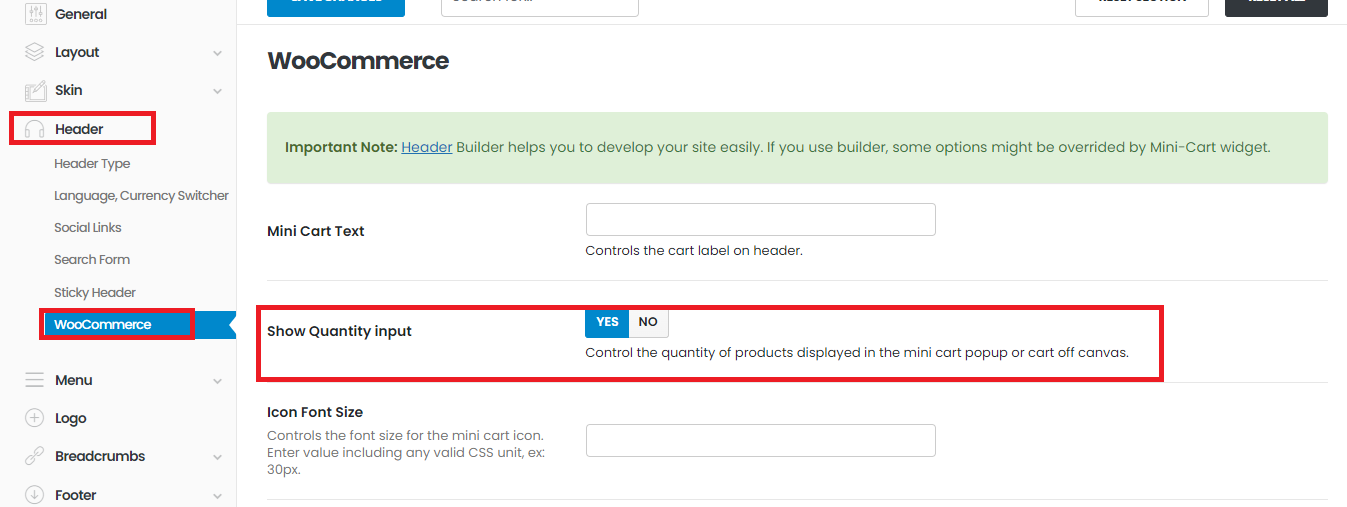The image size is (1347, 507).
Task: Open Language, Currency Switcher settings
Action: point(141,196)
